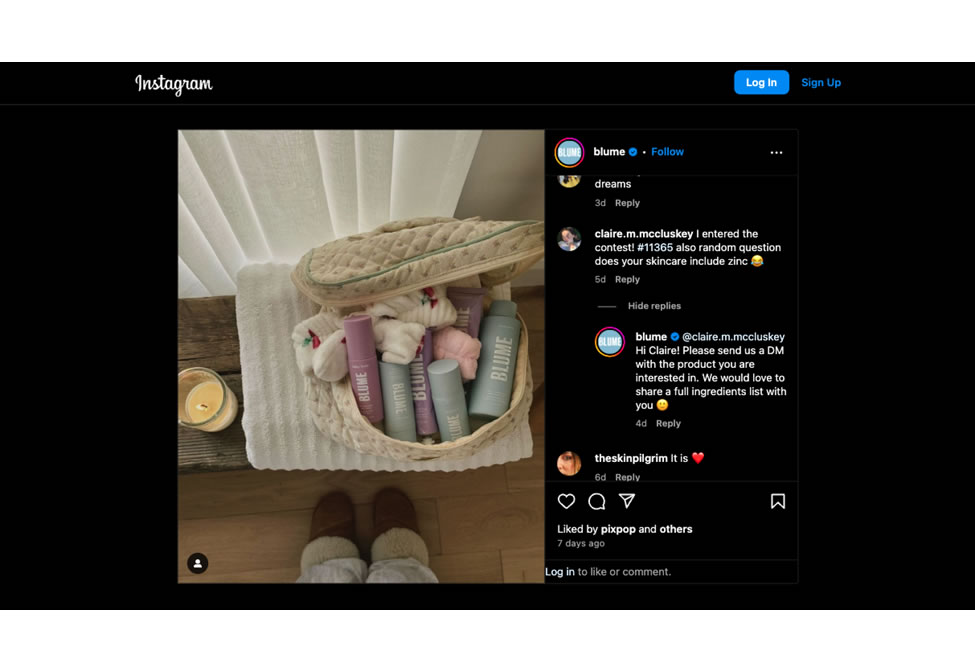
Task: Save post with the bookmark icon
Action: 777,501
